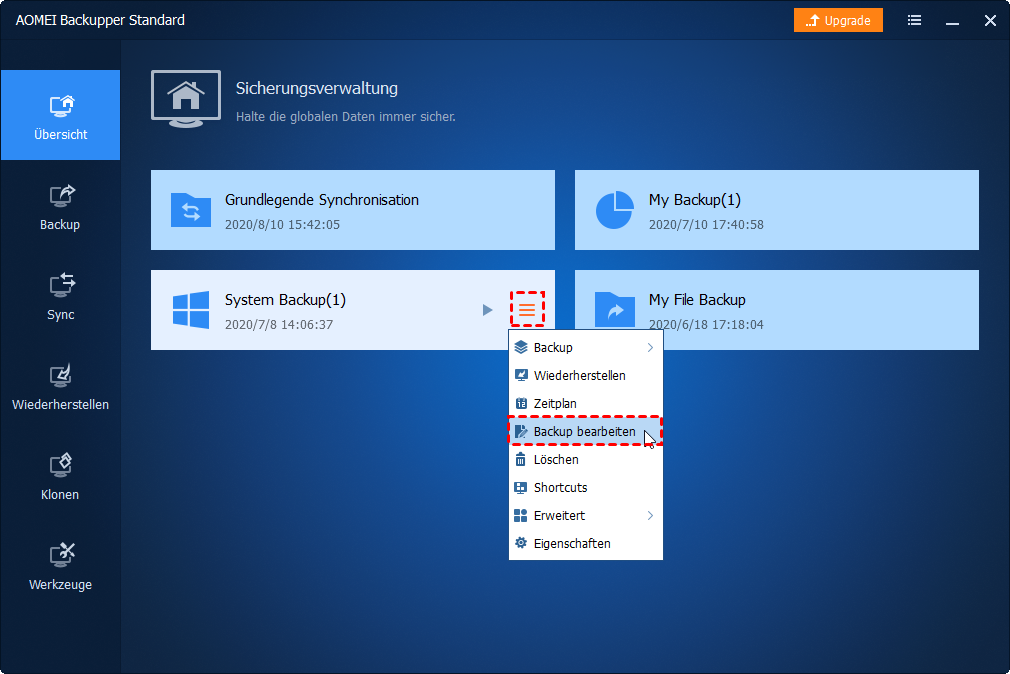
Task: Select the Grundlegende Synchronisation task card
Action: coord(353,210)
